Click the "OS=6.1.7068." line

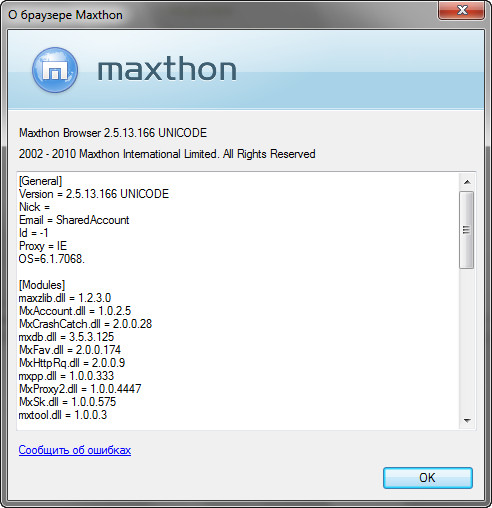coord(52,259)
